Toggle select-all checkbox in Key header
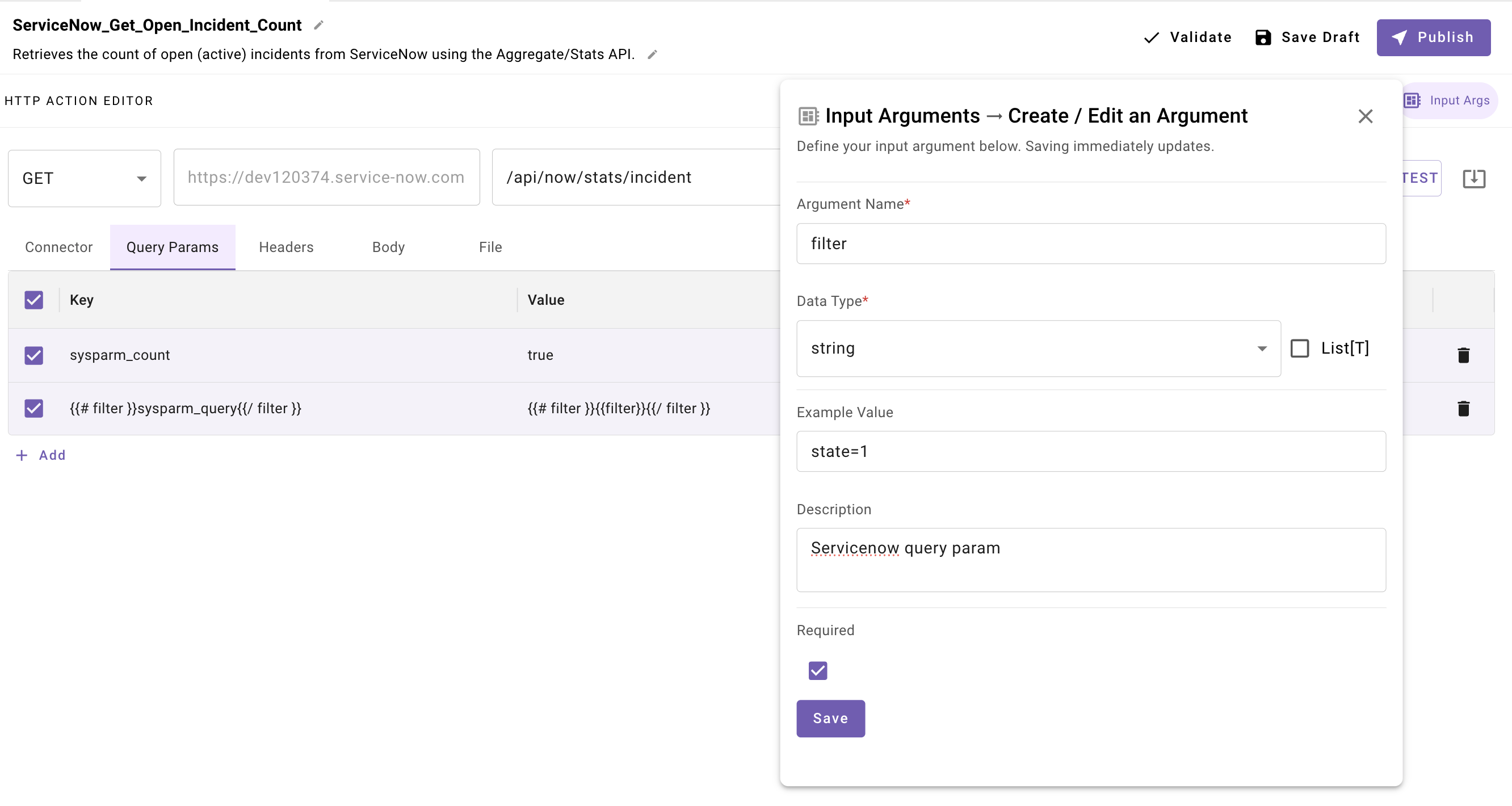Image resolution: width=1512 pixels, height=806 pixels. pos(34,300)
